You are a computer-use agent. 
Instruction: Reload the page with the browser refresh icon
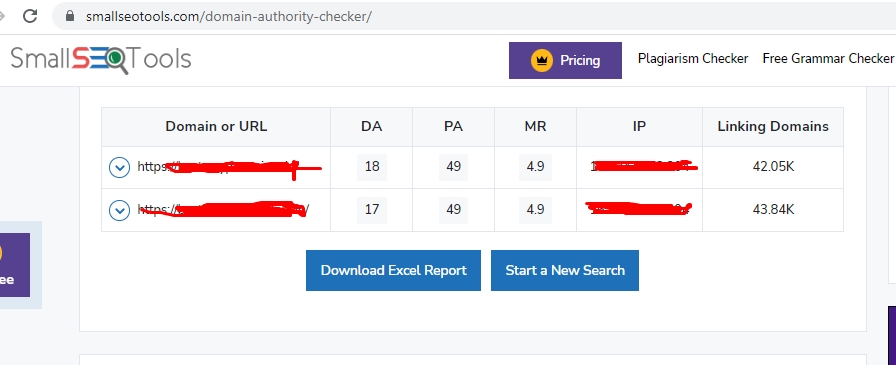[30, 16]
